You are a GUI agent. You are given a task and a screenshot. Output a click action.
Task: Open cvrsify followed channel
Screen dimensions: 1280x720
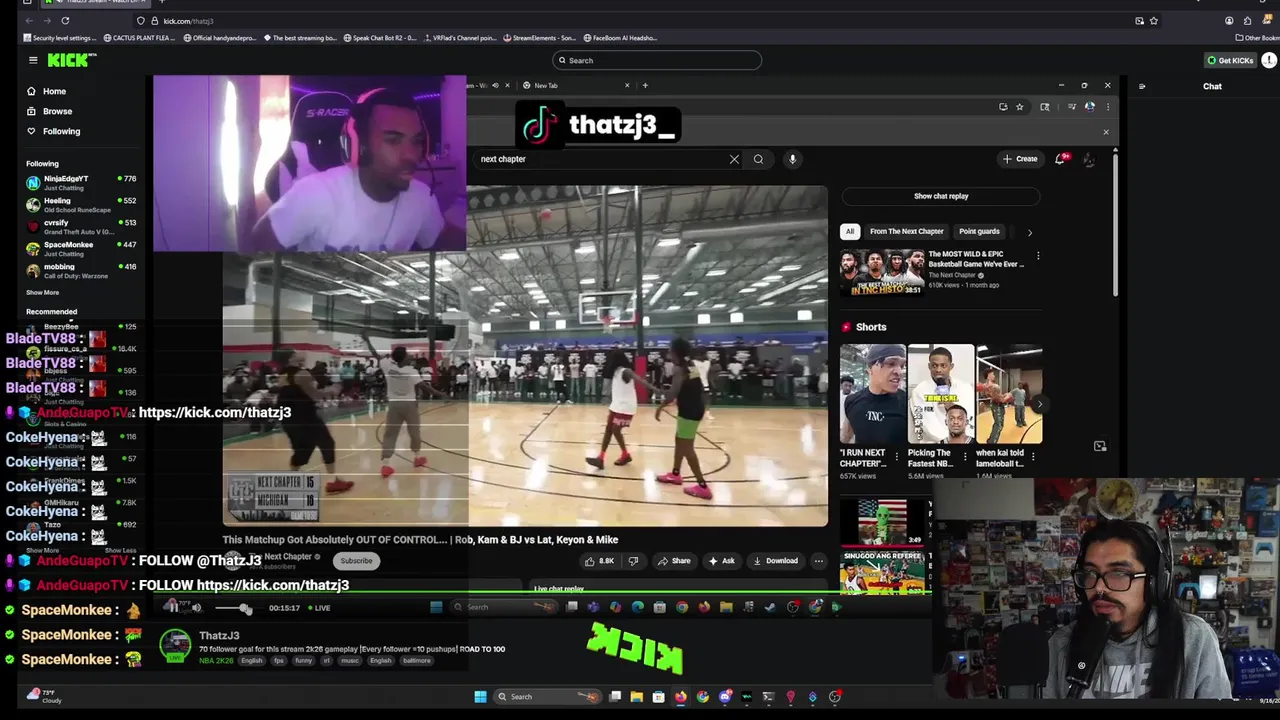tap(80, 226)
